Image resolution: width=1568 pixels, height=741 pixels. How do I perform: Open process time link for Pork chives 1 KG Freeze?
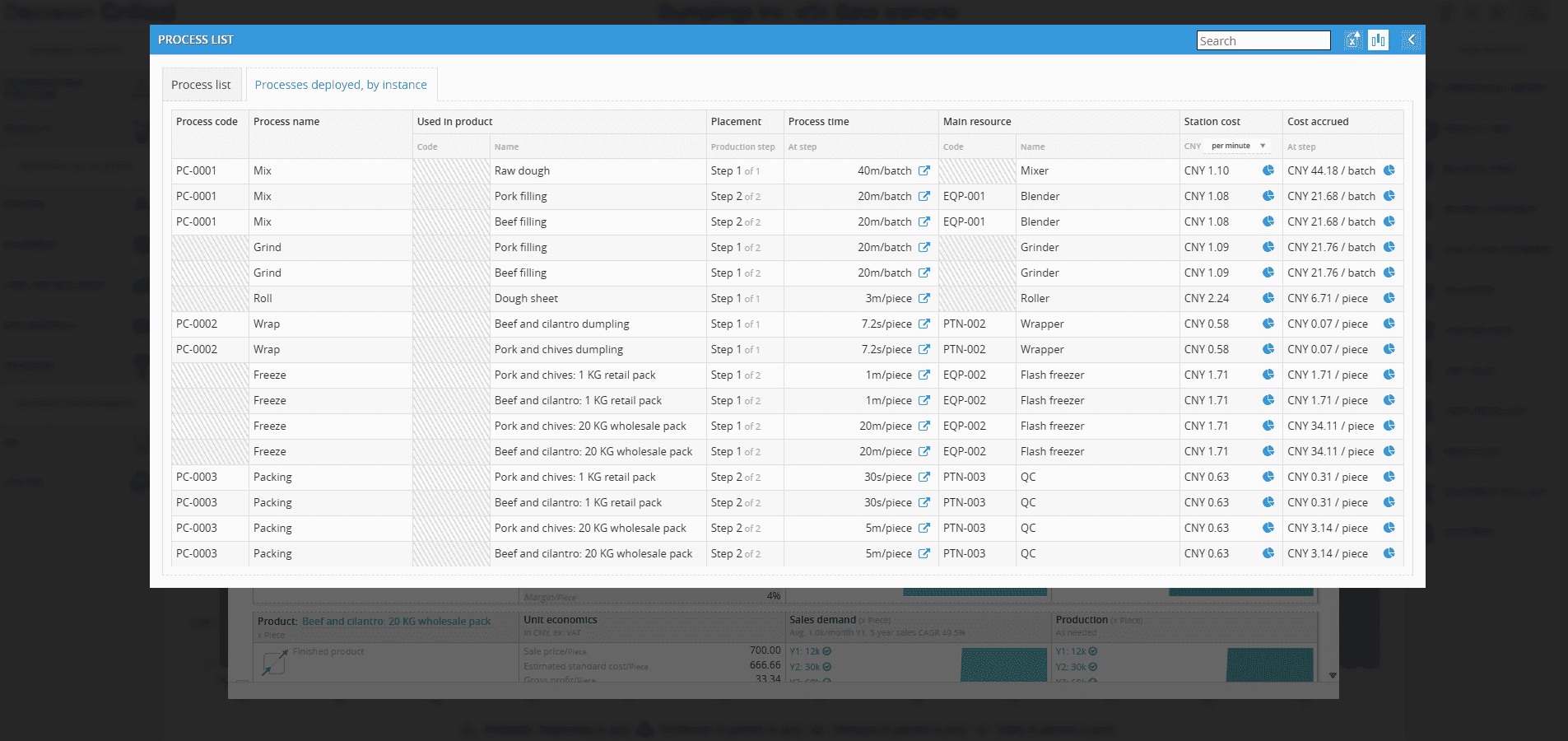coord(924,375)
